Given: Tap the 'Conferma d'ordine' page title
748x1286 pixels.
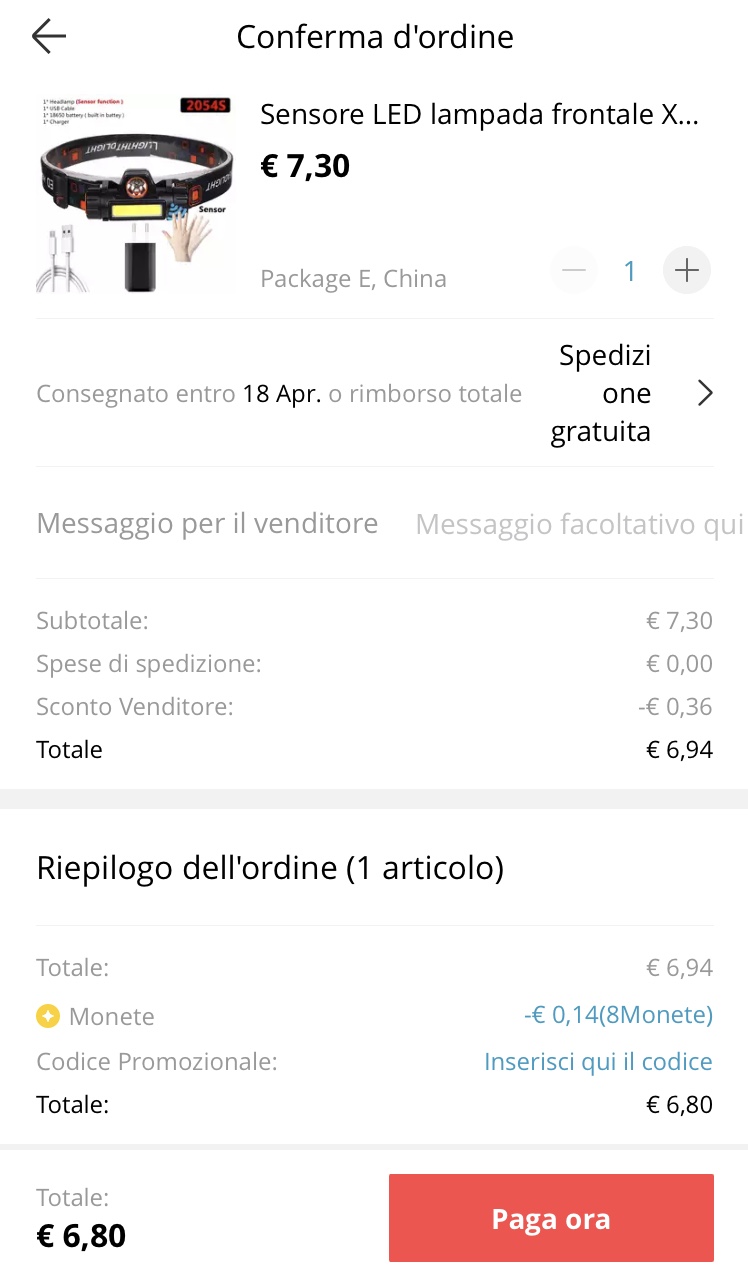Looking at the screenshot, I should pyautogui.click(x=375, y=37).
